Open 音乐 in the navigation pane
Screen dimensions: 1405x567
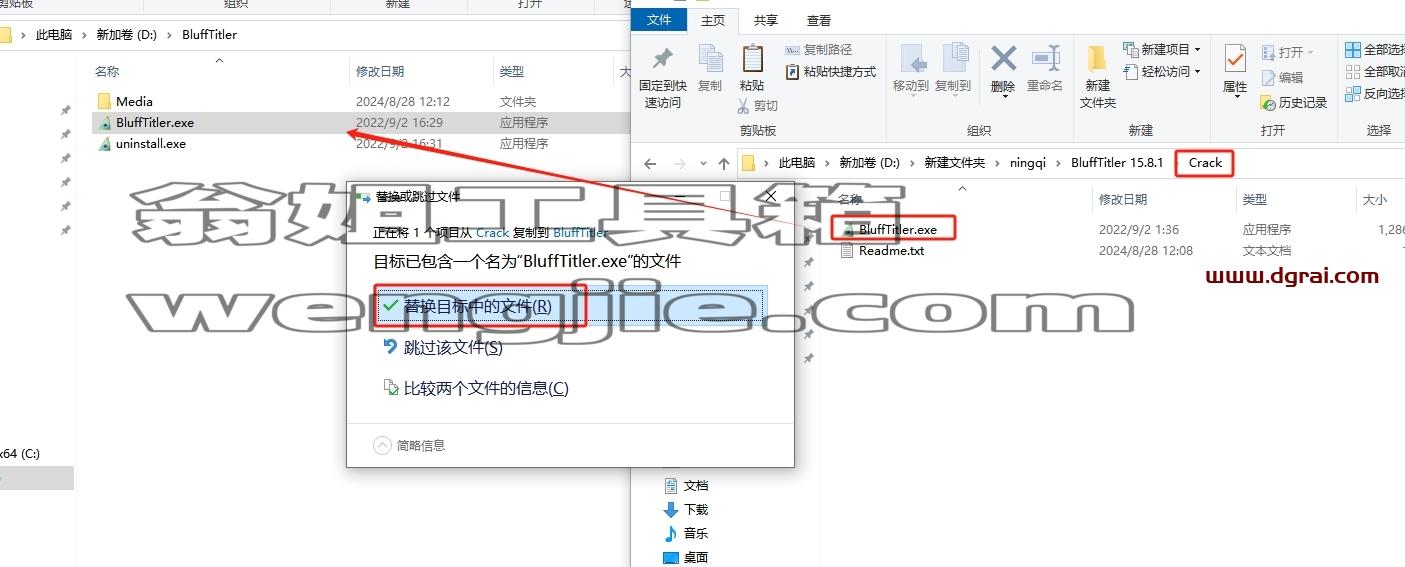696,533
